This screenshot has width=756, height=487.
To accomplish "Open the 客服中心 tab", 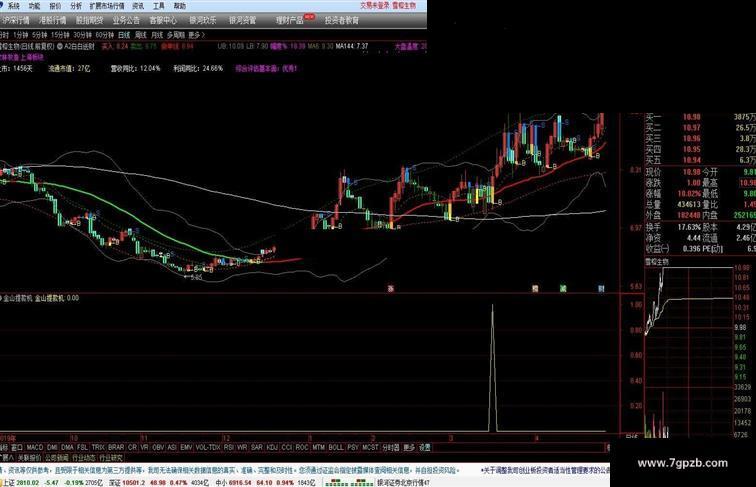I will click(163, 20).
